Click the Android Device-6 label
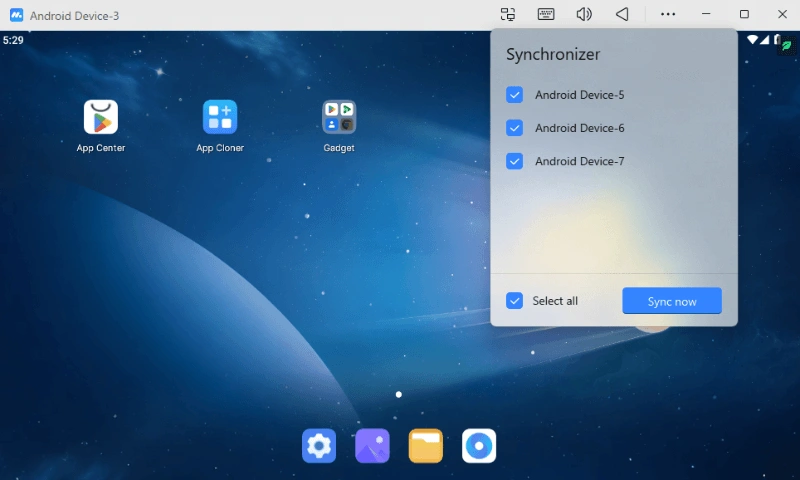The image size is (800, 480). [580, 128]
